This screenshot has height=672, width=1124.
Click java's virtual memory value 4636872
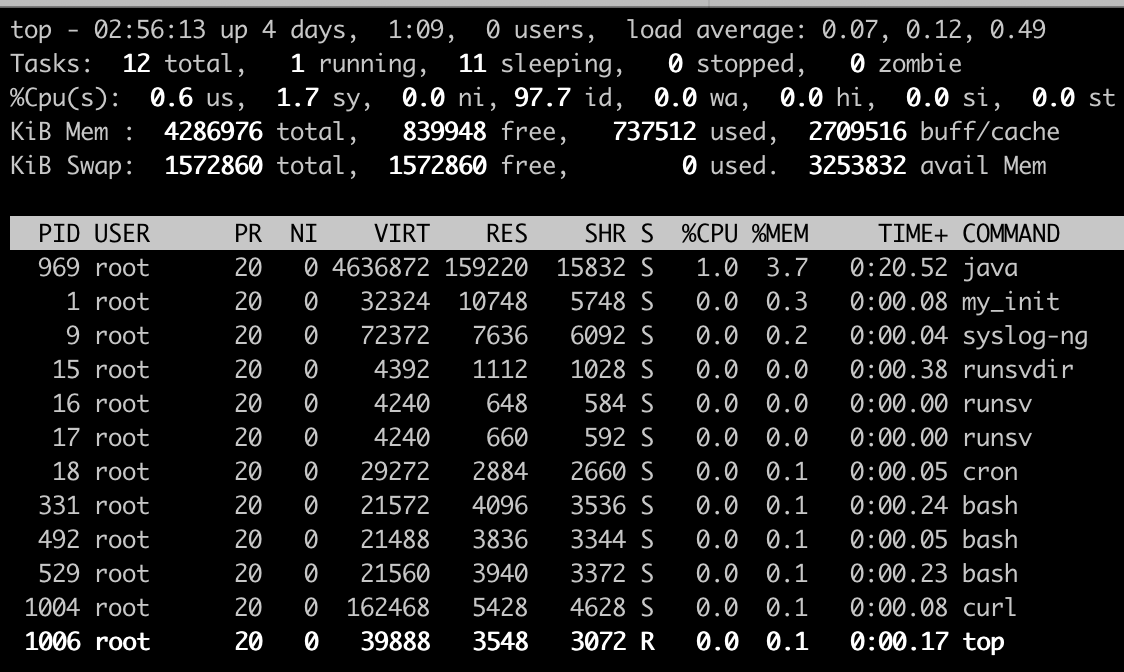coord(381,268)
